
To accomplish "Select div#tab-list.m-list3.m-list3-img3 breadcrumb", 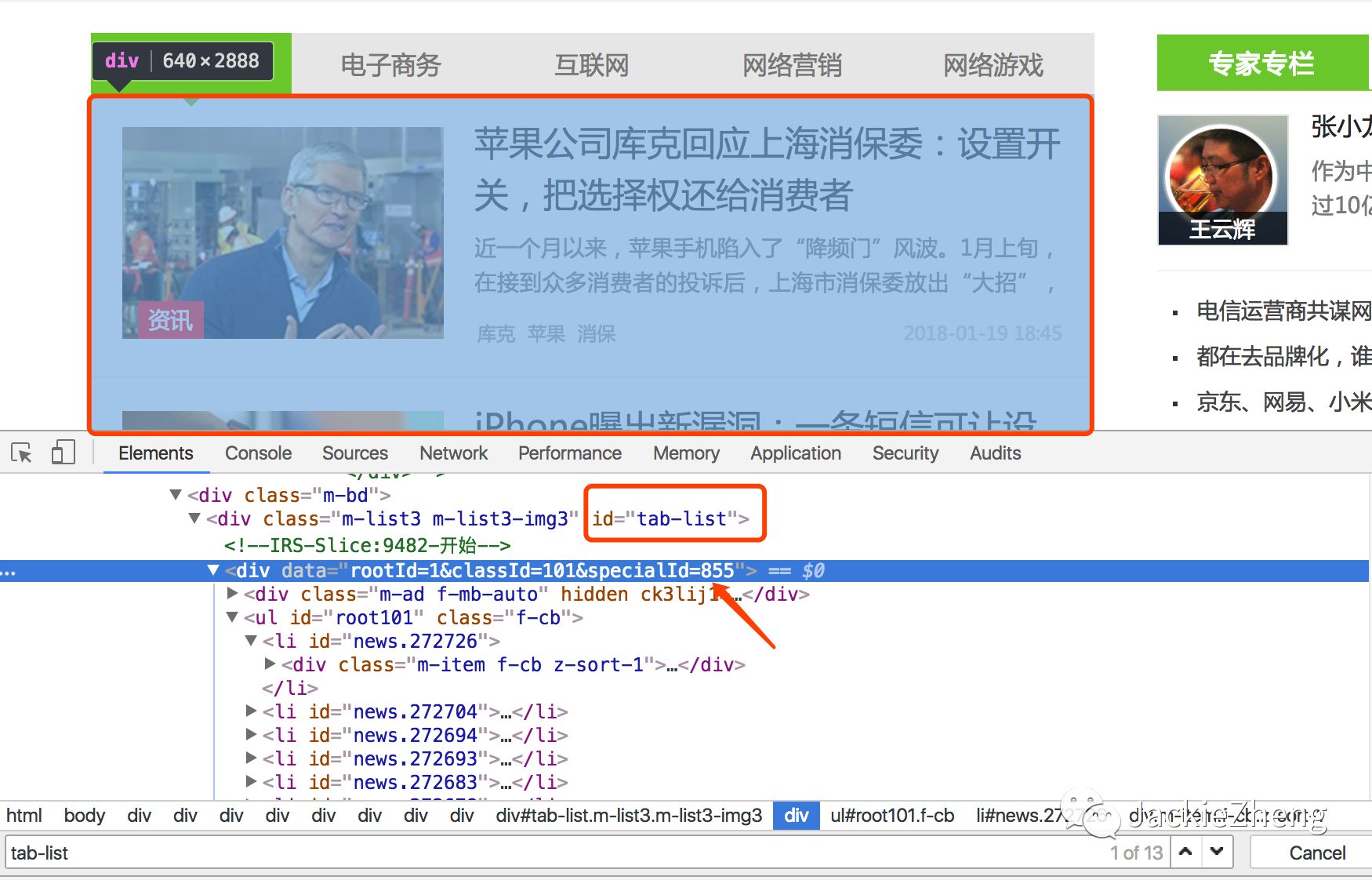I will (629, 816).
